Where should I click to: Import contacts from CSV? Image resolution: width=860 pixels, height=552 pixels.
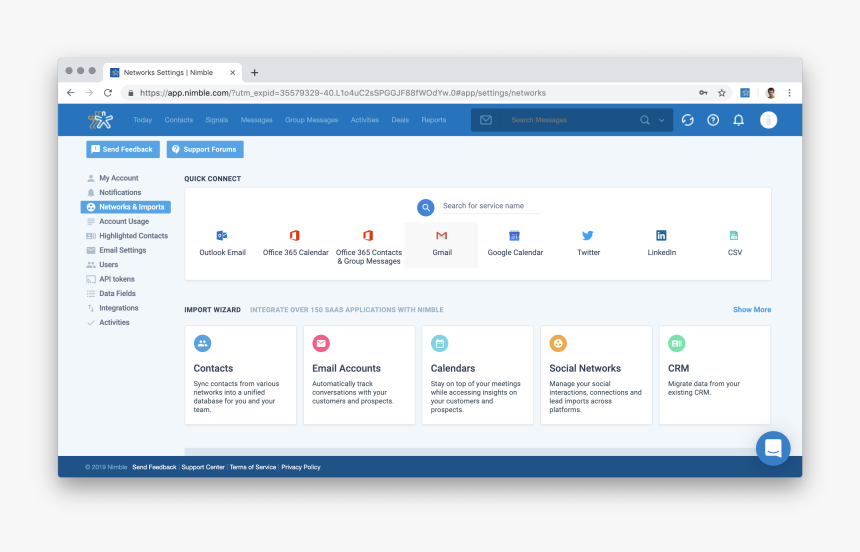click(734, 245)
